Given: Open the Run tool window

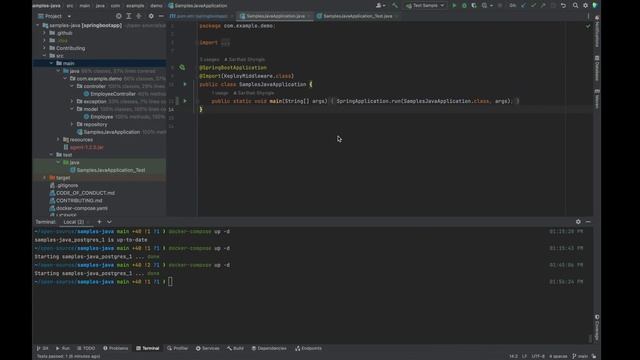Looking at the screenshot, I should coord(63,348).
